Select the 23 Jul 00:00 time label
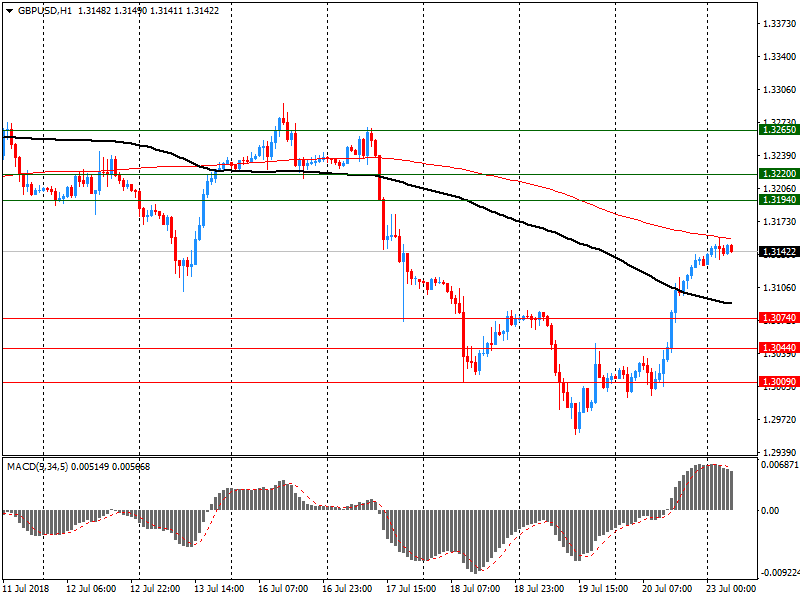The image size is (800, 600). pyautogui.click(x=731, y=589)
